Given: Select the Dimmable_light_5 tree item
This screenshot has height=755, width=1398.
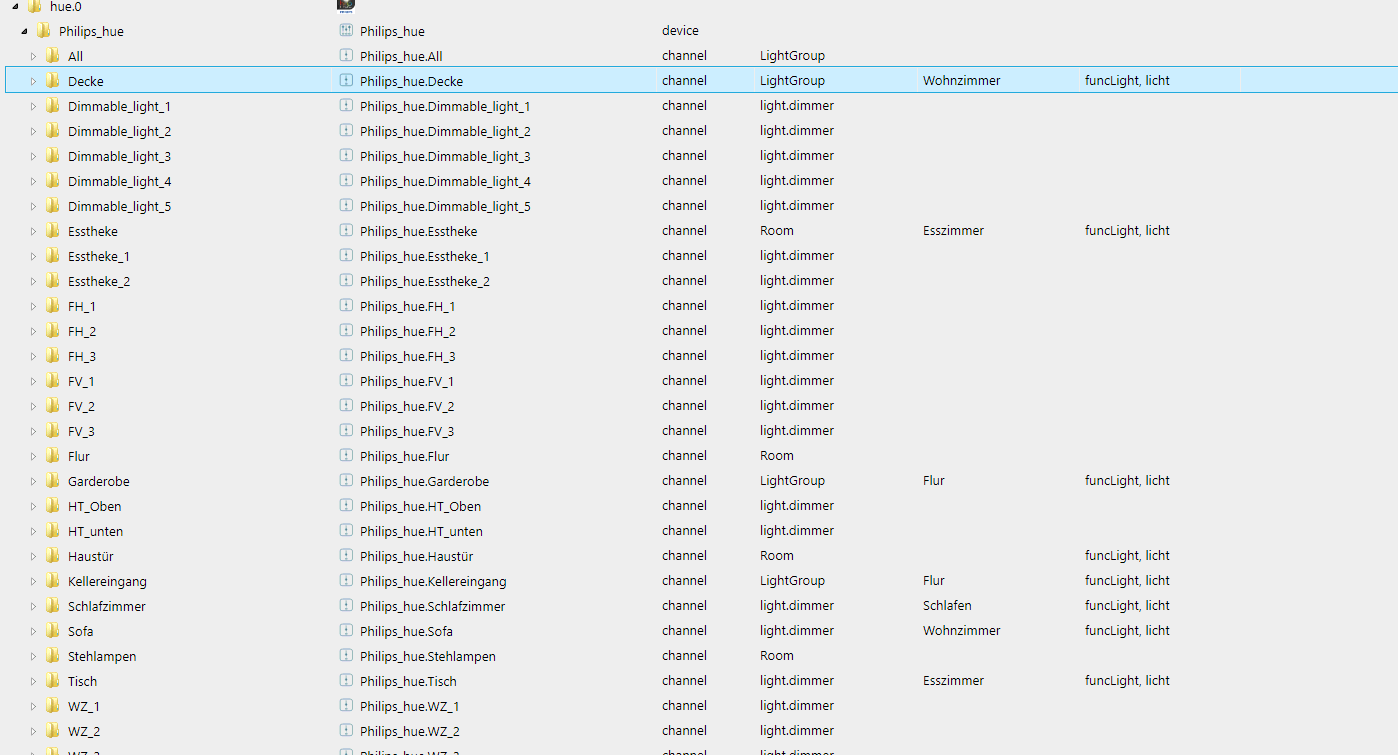Looking at the screenshot, I should coord(119,206).
